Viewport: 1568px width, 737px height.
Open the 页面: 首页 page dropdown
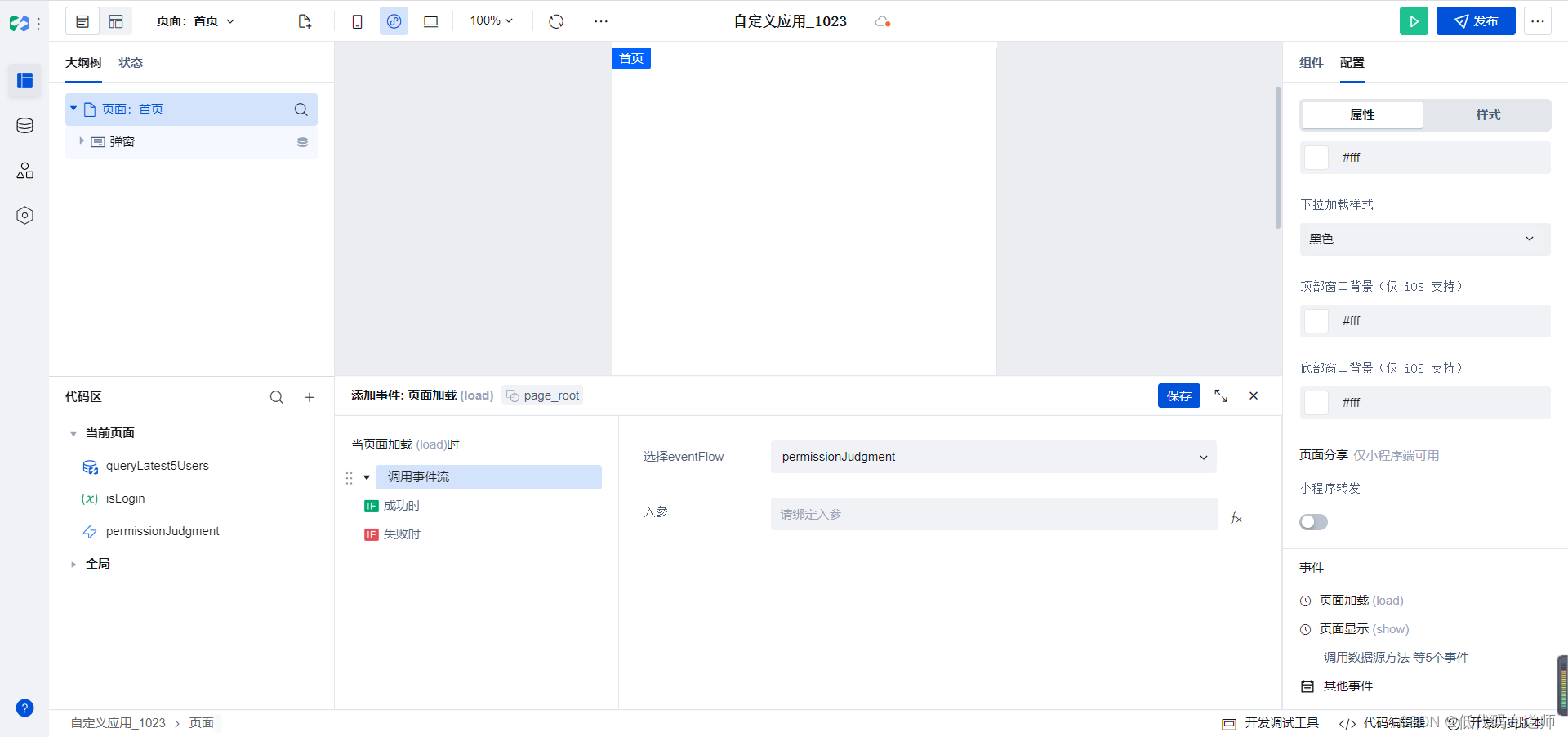point(196,21)
